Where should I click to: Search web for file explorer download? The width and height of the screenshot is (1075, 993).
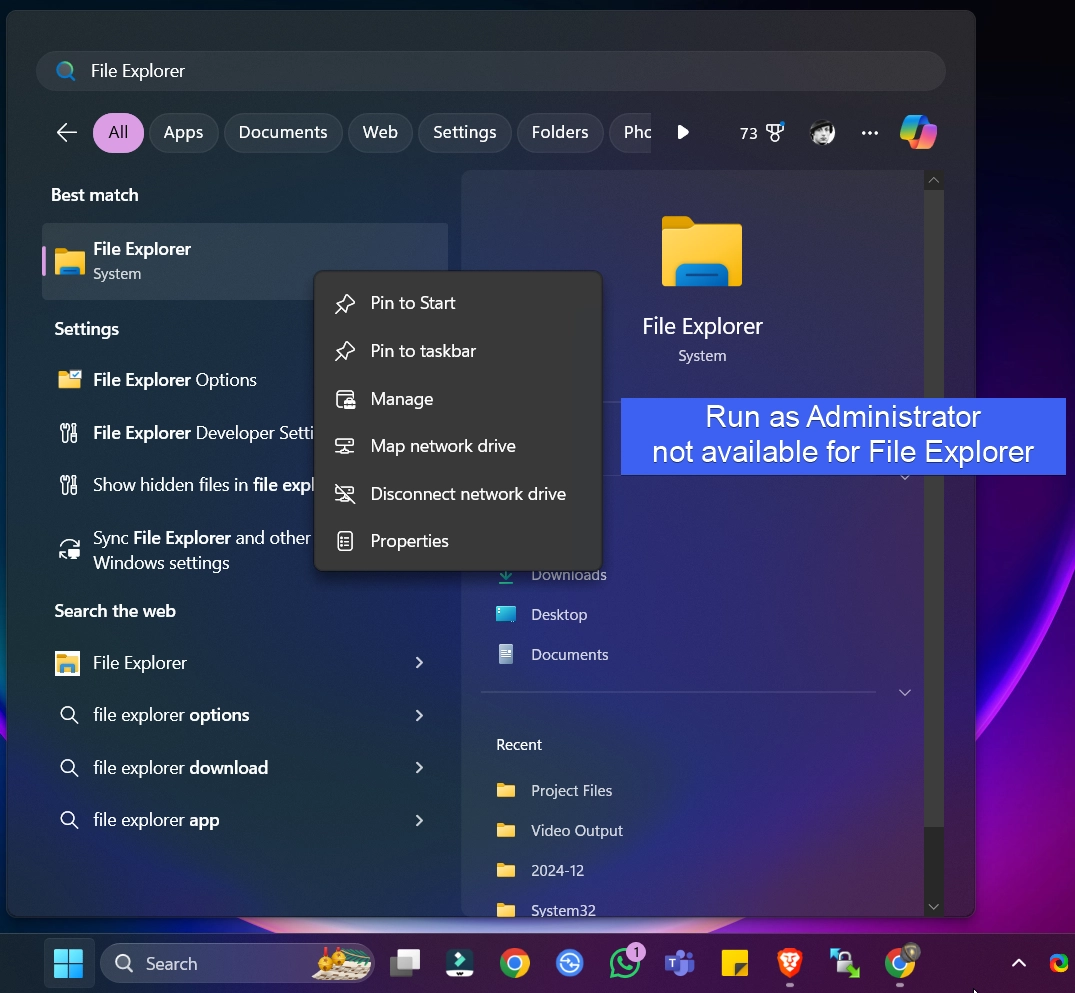180,767
